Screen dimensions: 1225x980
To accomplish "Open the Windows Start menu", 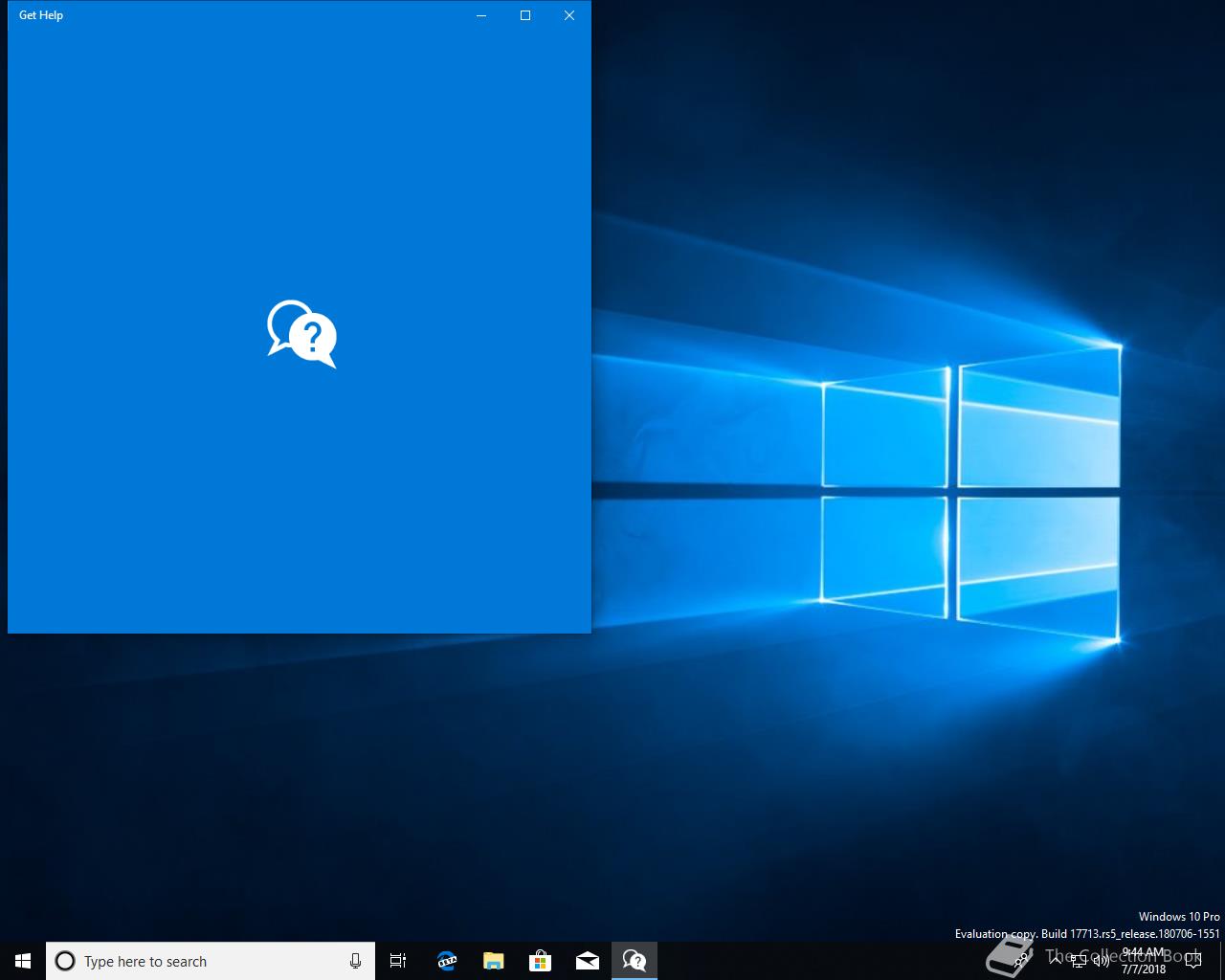I will coord(23,961).
